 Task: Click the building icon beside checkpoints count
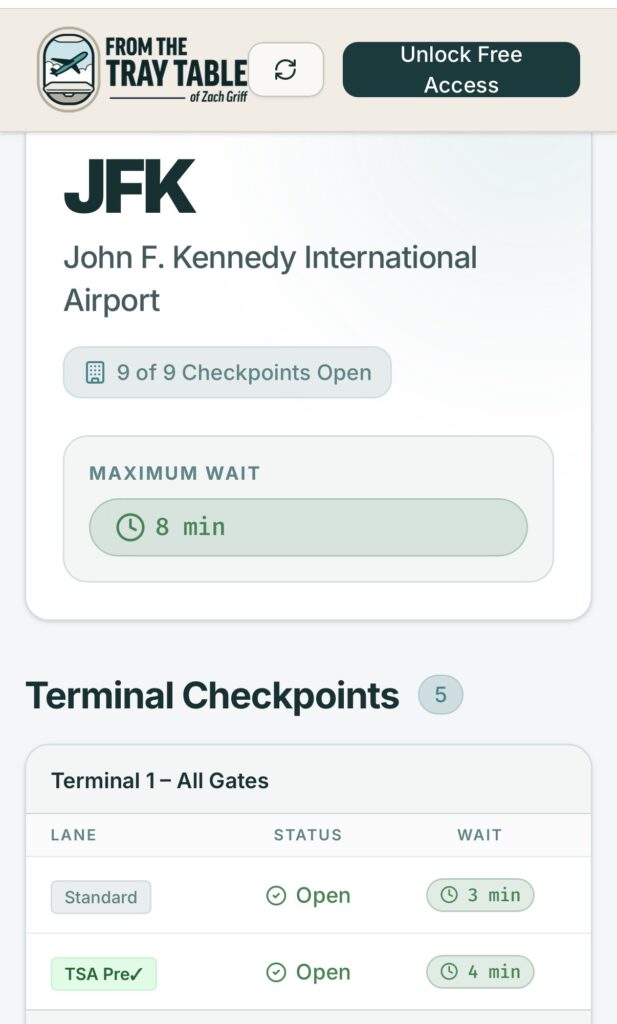[x=95, y=373]
